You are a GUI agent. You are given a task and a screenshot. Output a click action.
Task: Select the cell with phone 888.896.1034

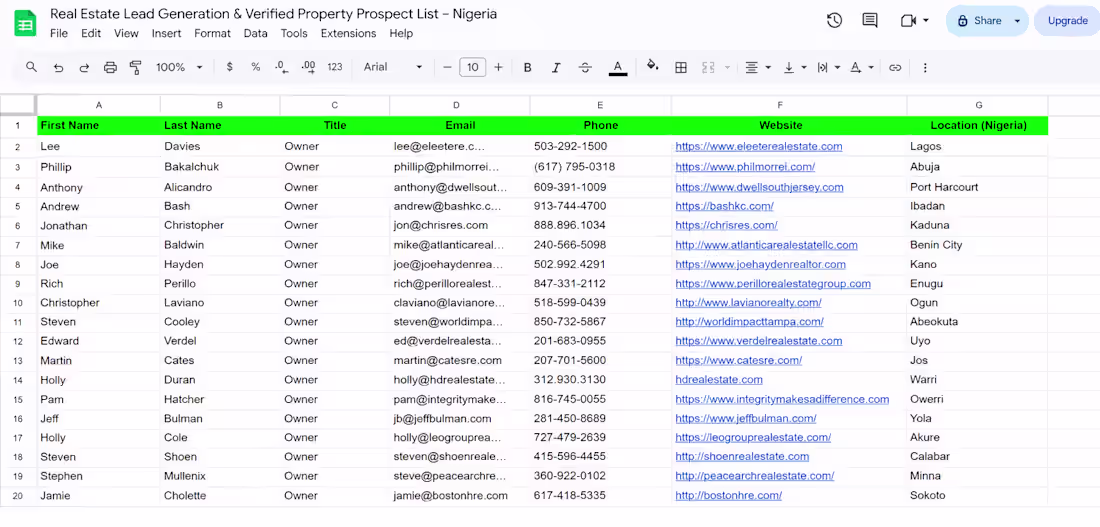[x=601, y=225]
